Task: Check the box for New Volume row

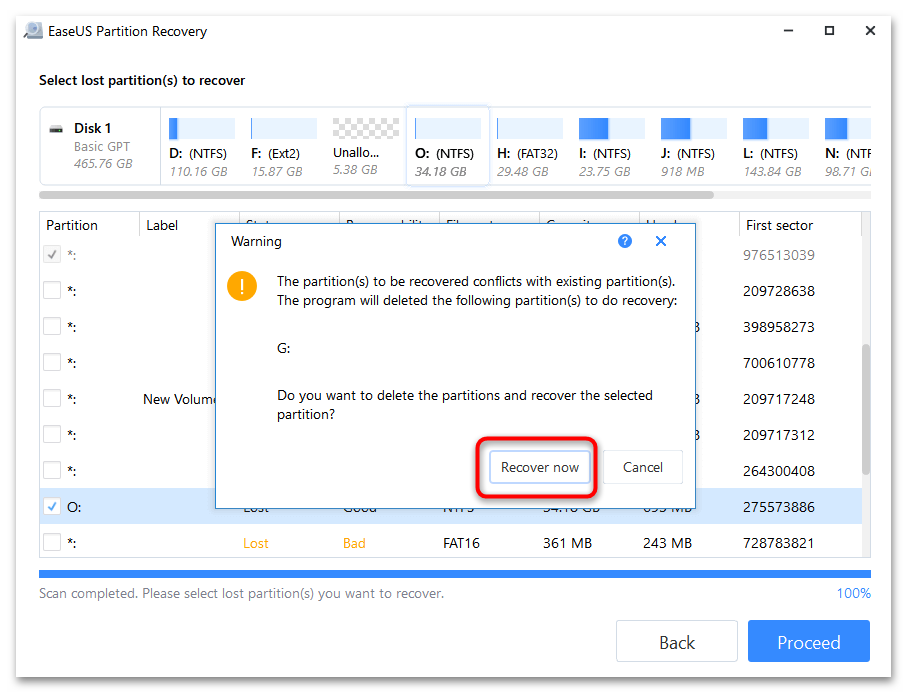Action: point(52,399)
